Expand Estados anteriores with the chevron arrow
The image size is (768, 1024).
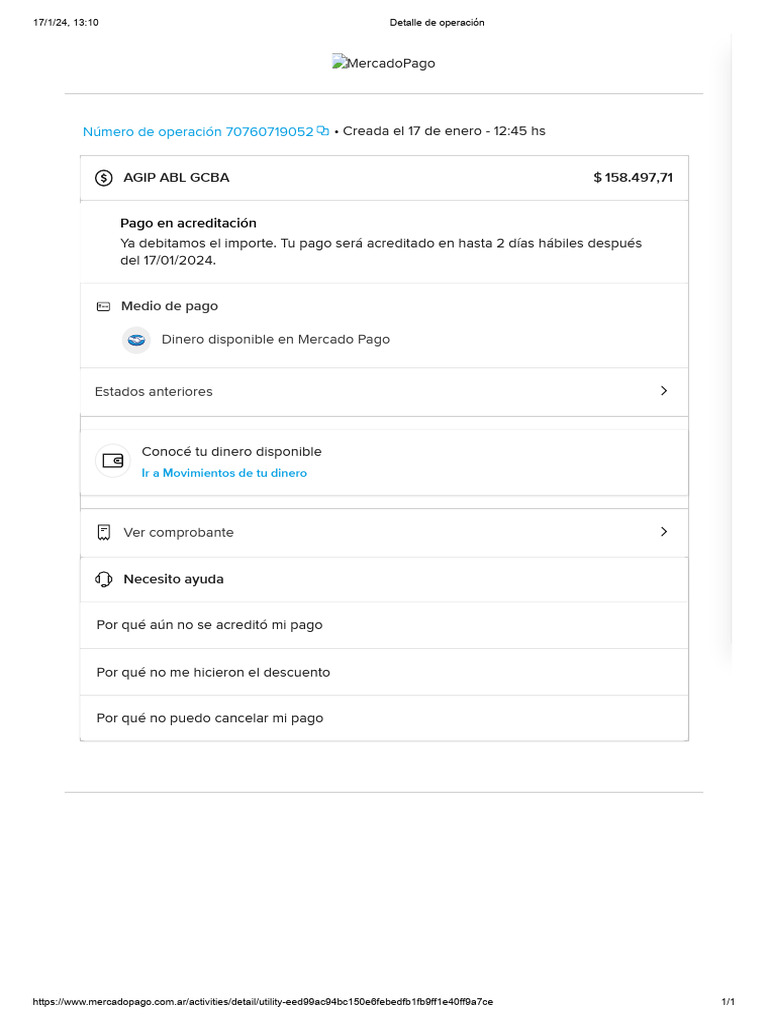(x=664, y=391)
